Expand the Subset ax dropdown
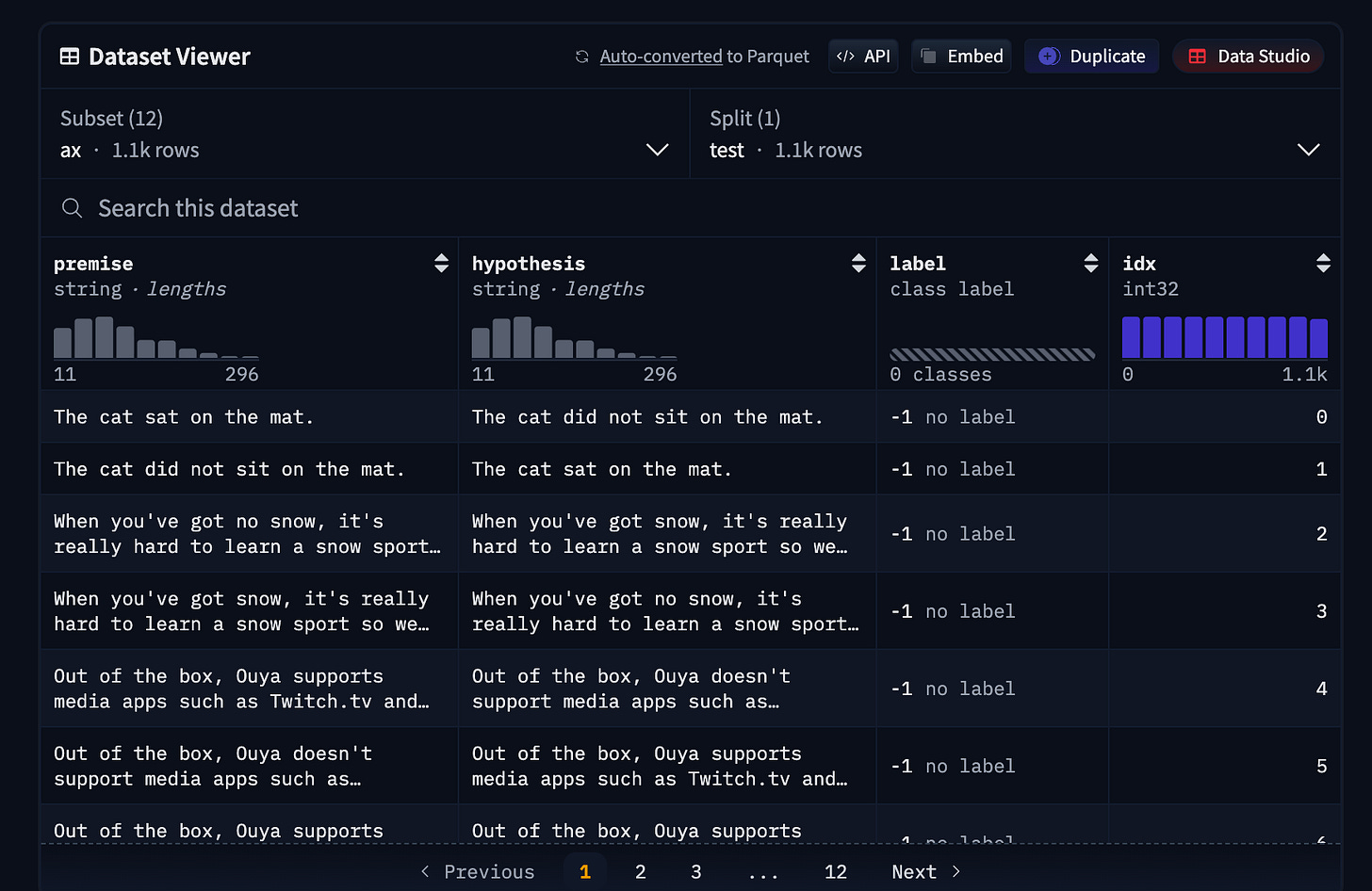This screenshot has width=1372, height=891. coord(365,134)
